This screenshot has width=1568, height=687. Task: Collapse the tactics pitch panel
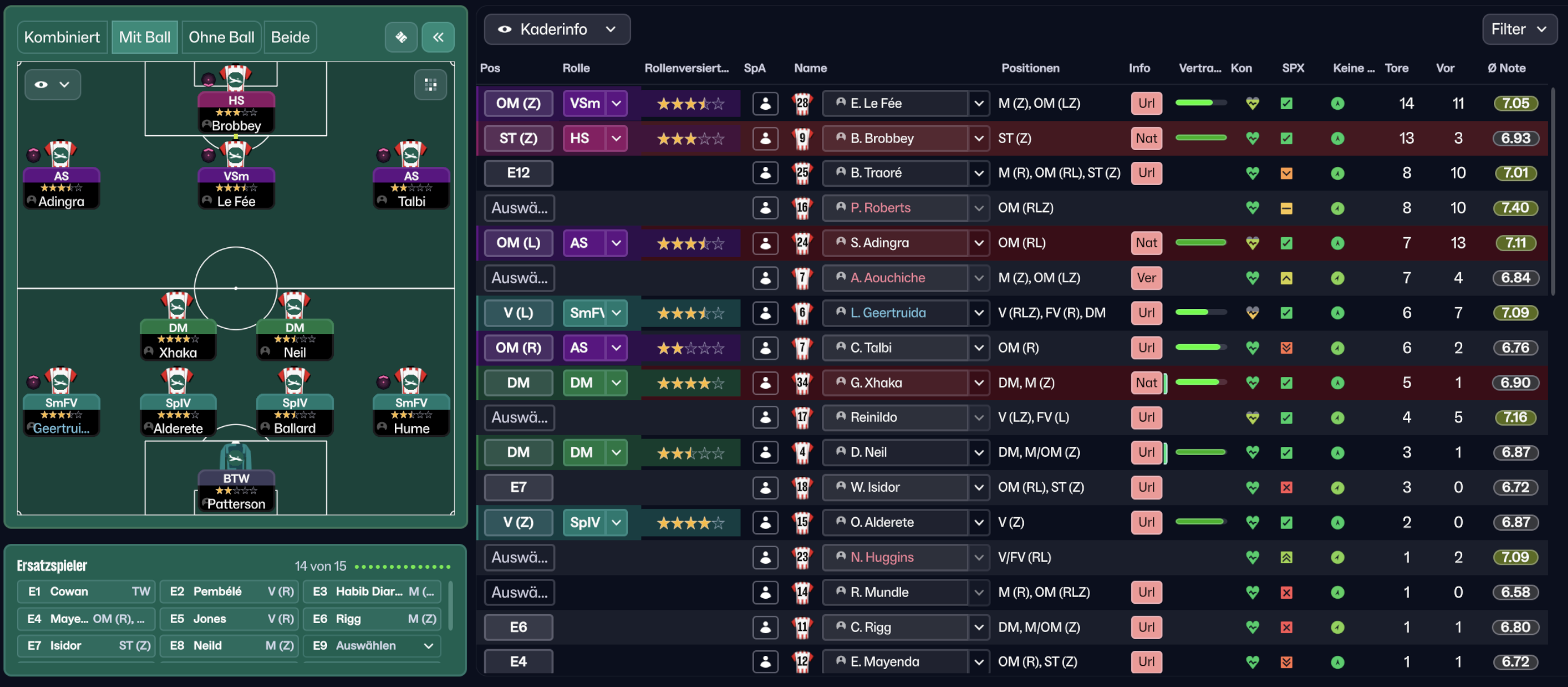[438, 37]
